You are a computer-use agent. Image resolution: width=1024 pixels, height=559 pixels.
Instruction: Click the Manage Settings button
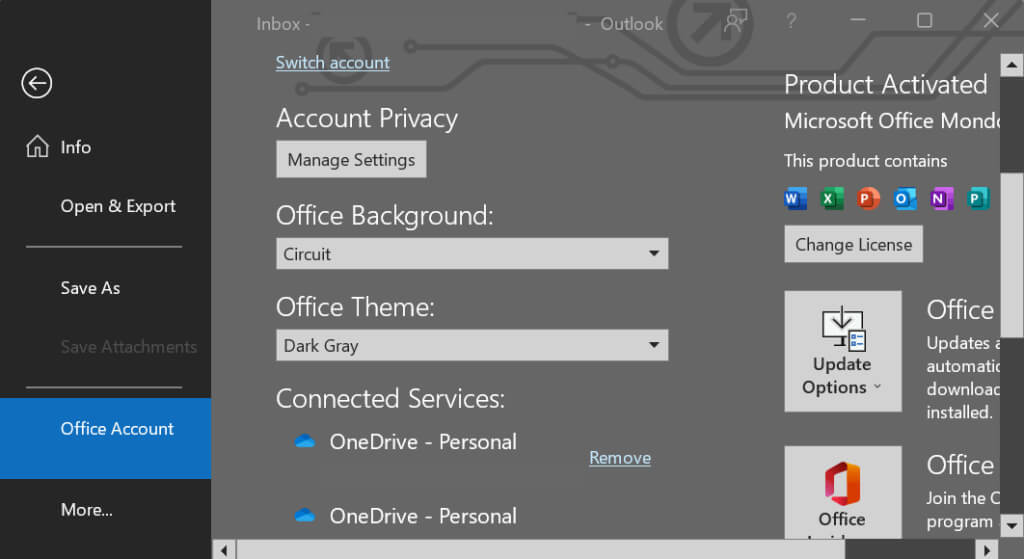point(351,160)
